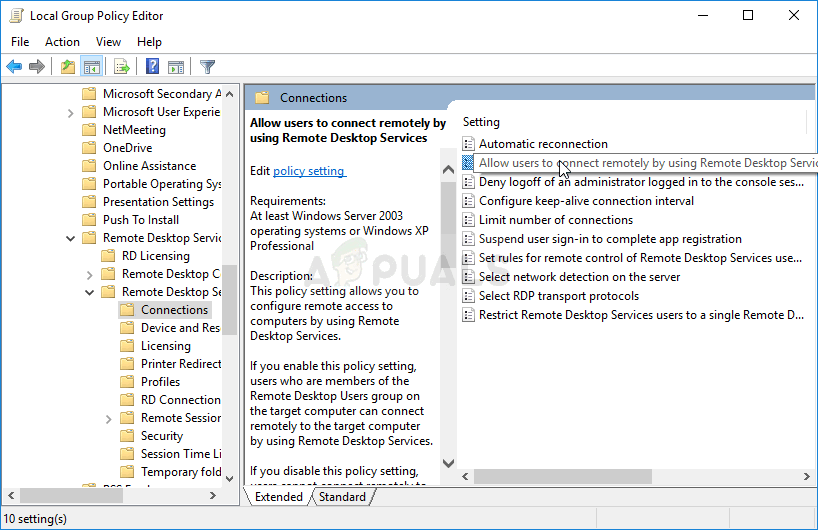818x530 pixels.
Task: Click the OneDrive folder icon
Action: coord(90,148)
